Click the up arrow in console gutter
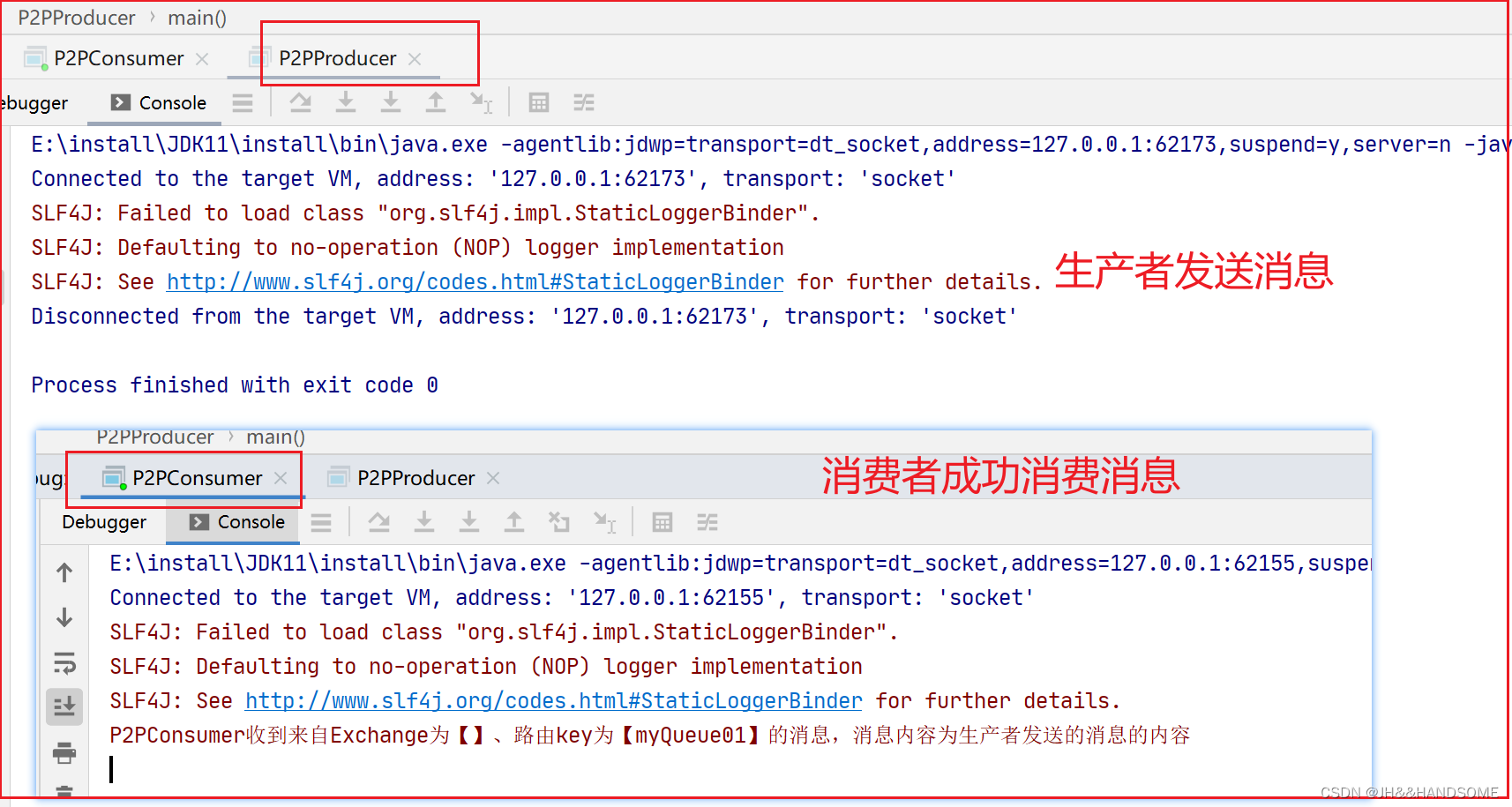 click(64, 572)
